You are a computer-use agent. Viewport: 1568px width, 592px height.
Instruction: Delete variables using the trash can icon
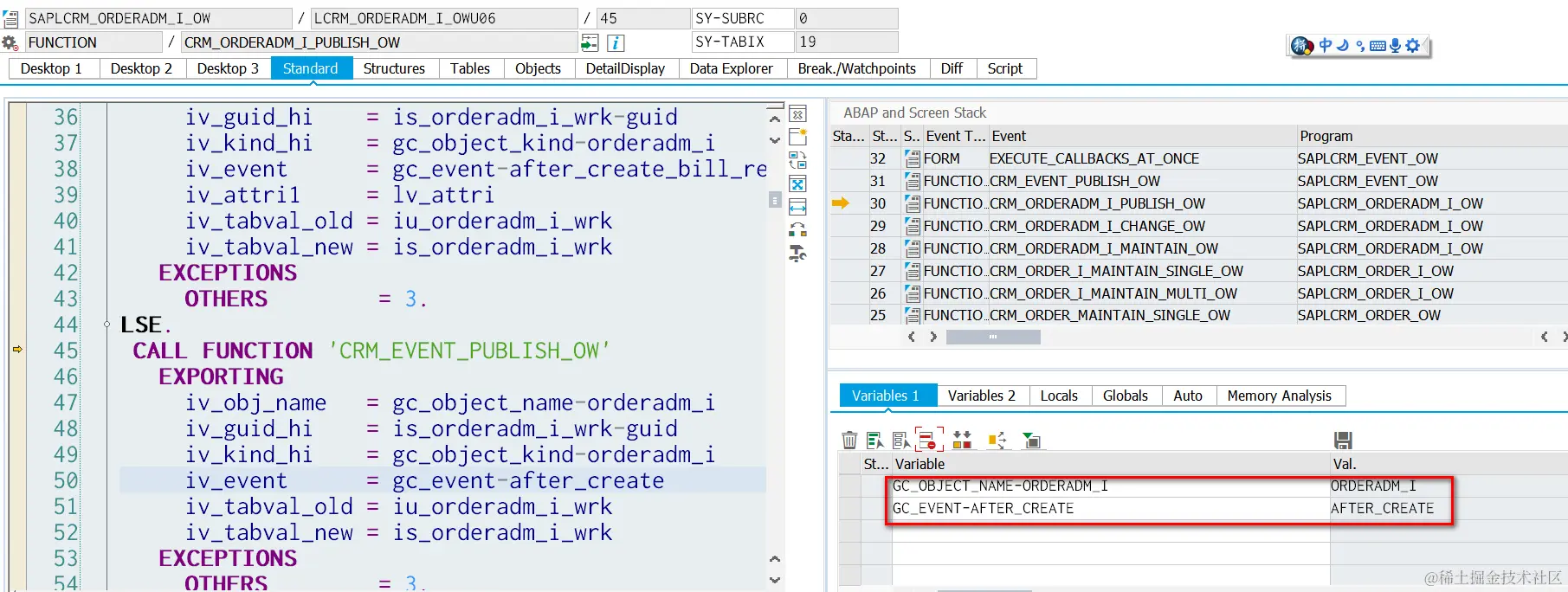tap(849, 441)
